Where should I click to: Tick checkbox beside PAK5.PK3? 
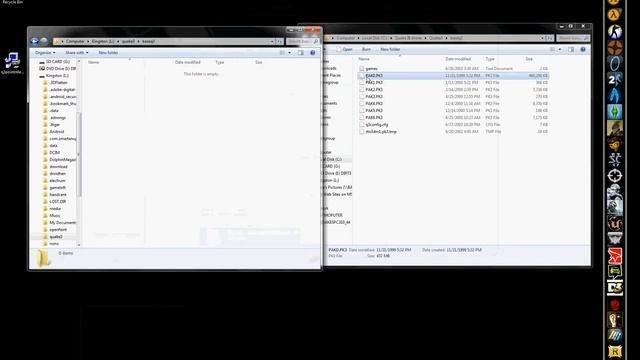(x=362, y=110)
